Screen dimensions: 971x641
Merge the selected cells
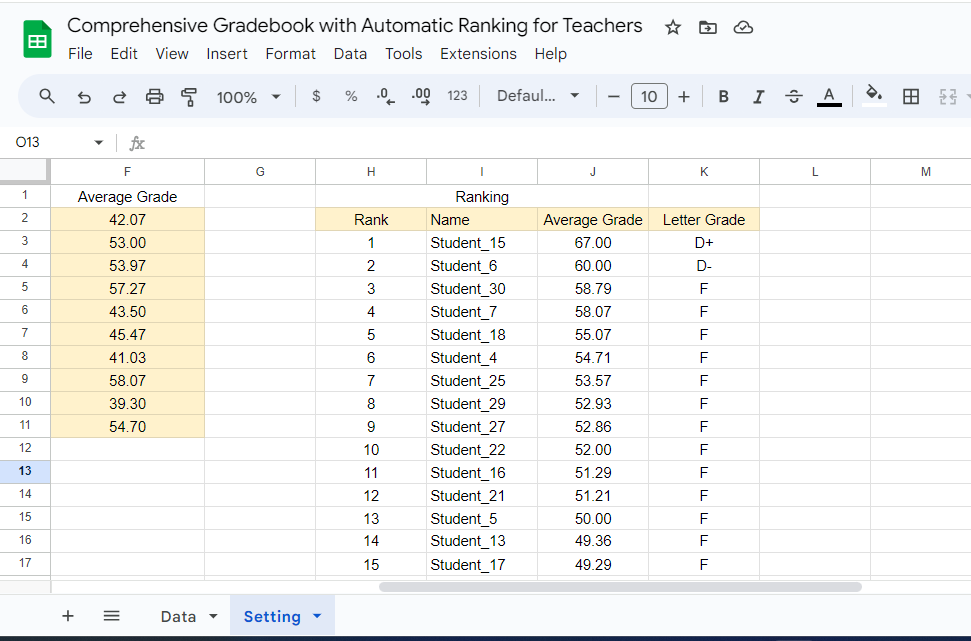[x=948, y=96]
